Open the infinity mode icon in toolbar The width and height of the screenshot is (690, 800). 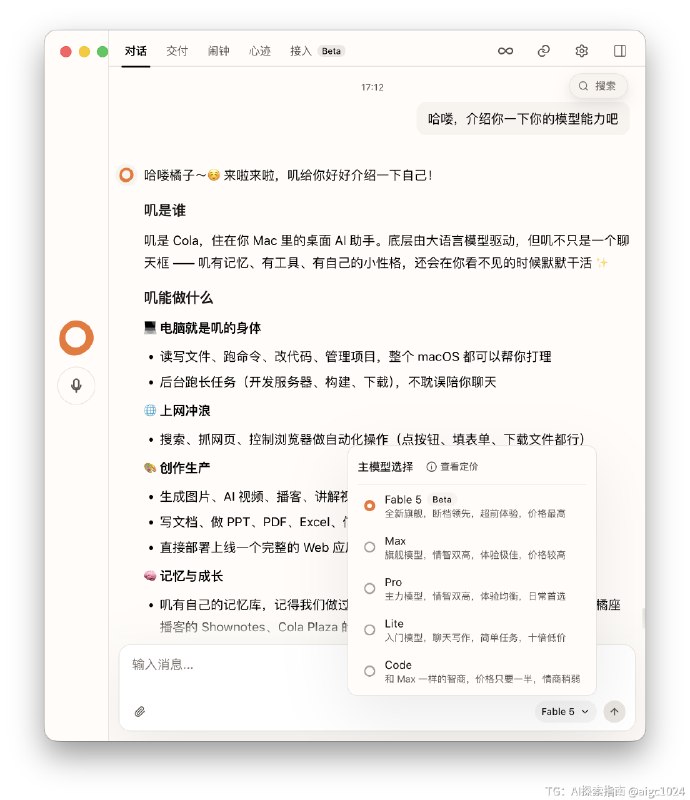[505, 51]
